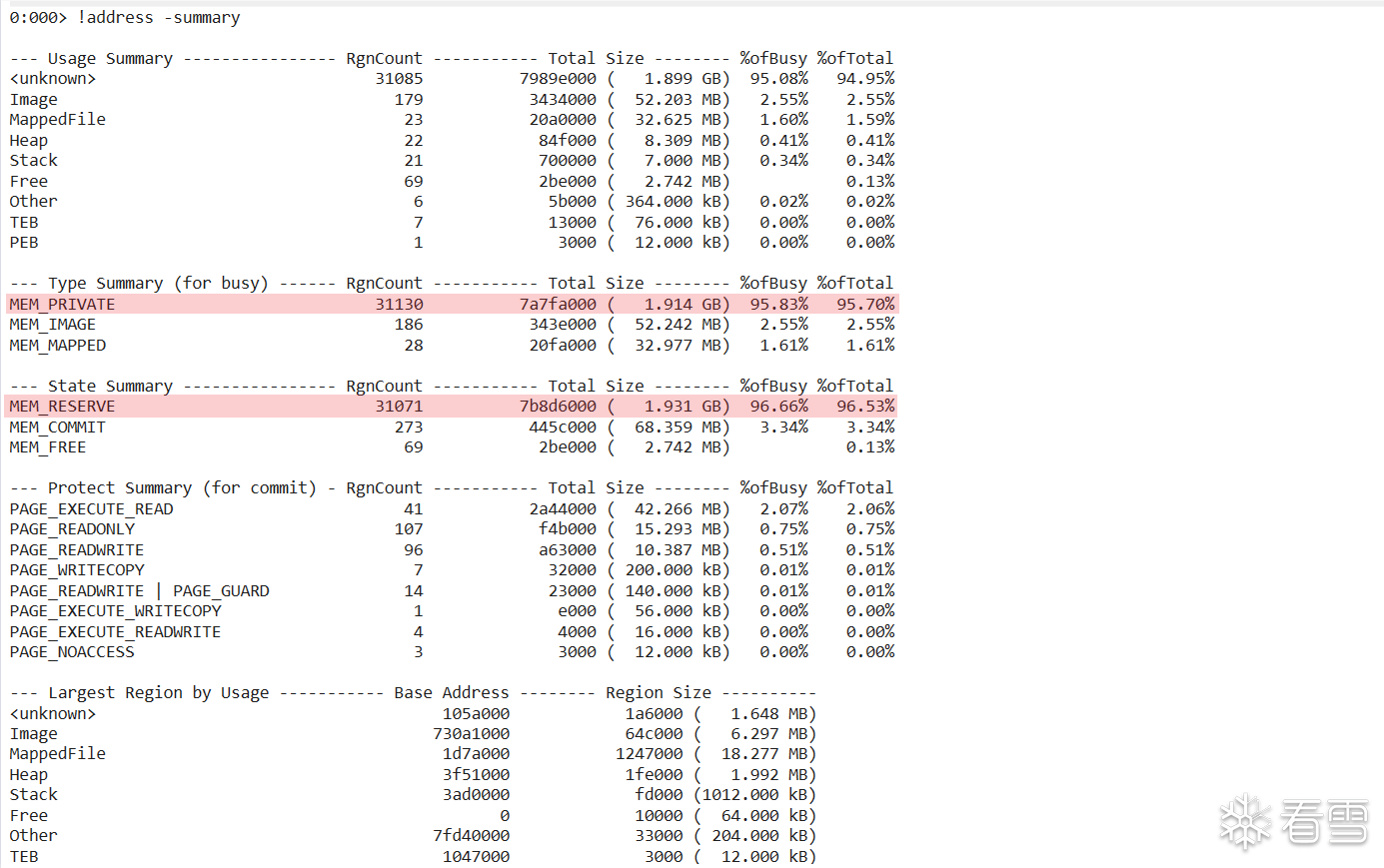This screenshot has height=868, width=1384.
Task: Select the MEM_FREE summary line
Action: pos(46,446)
